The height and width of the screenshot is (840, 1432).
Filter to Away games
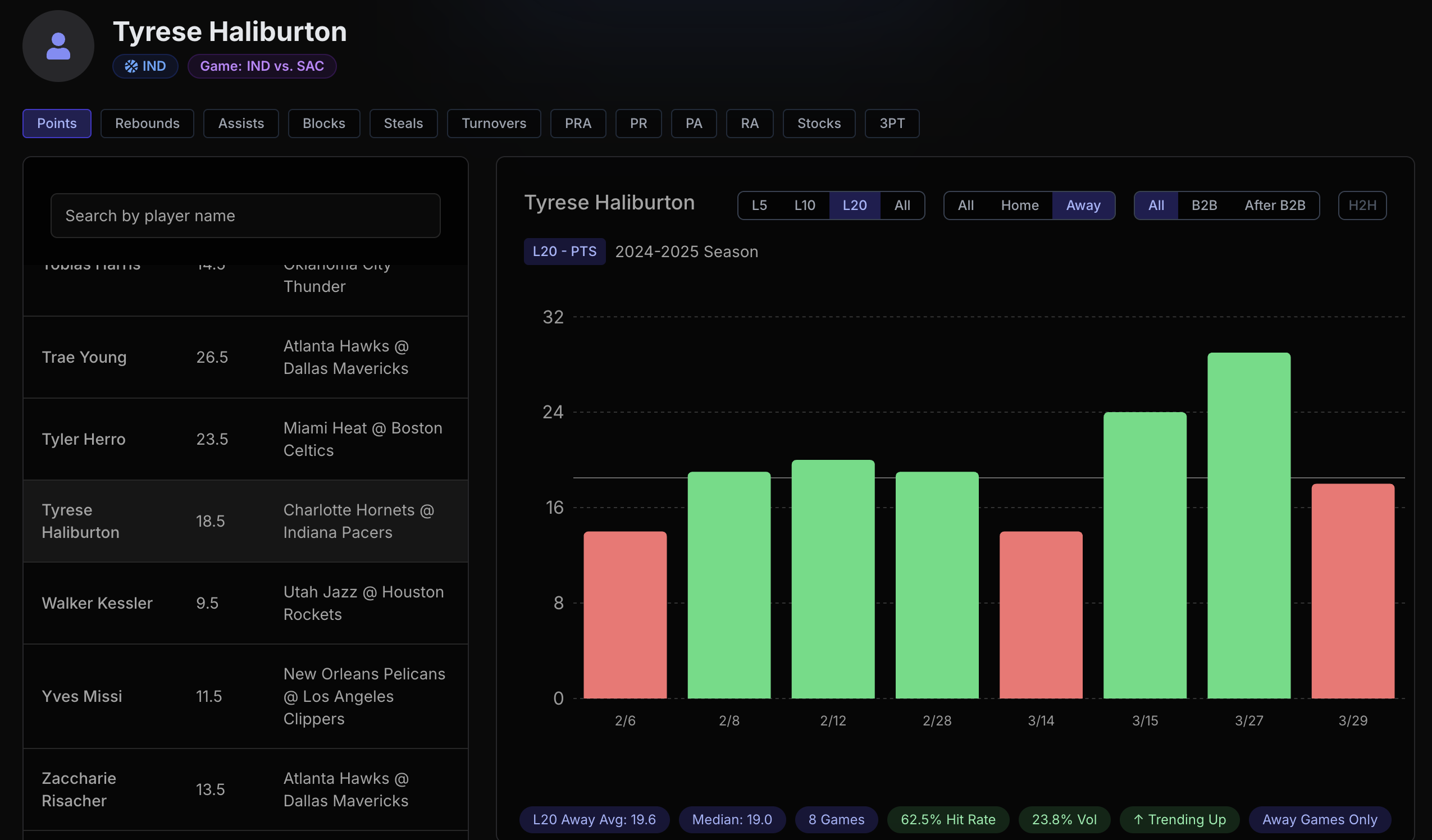click(x=1083, y=205)
